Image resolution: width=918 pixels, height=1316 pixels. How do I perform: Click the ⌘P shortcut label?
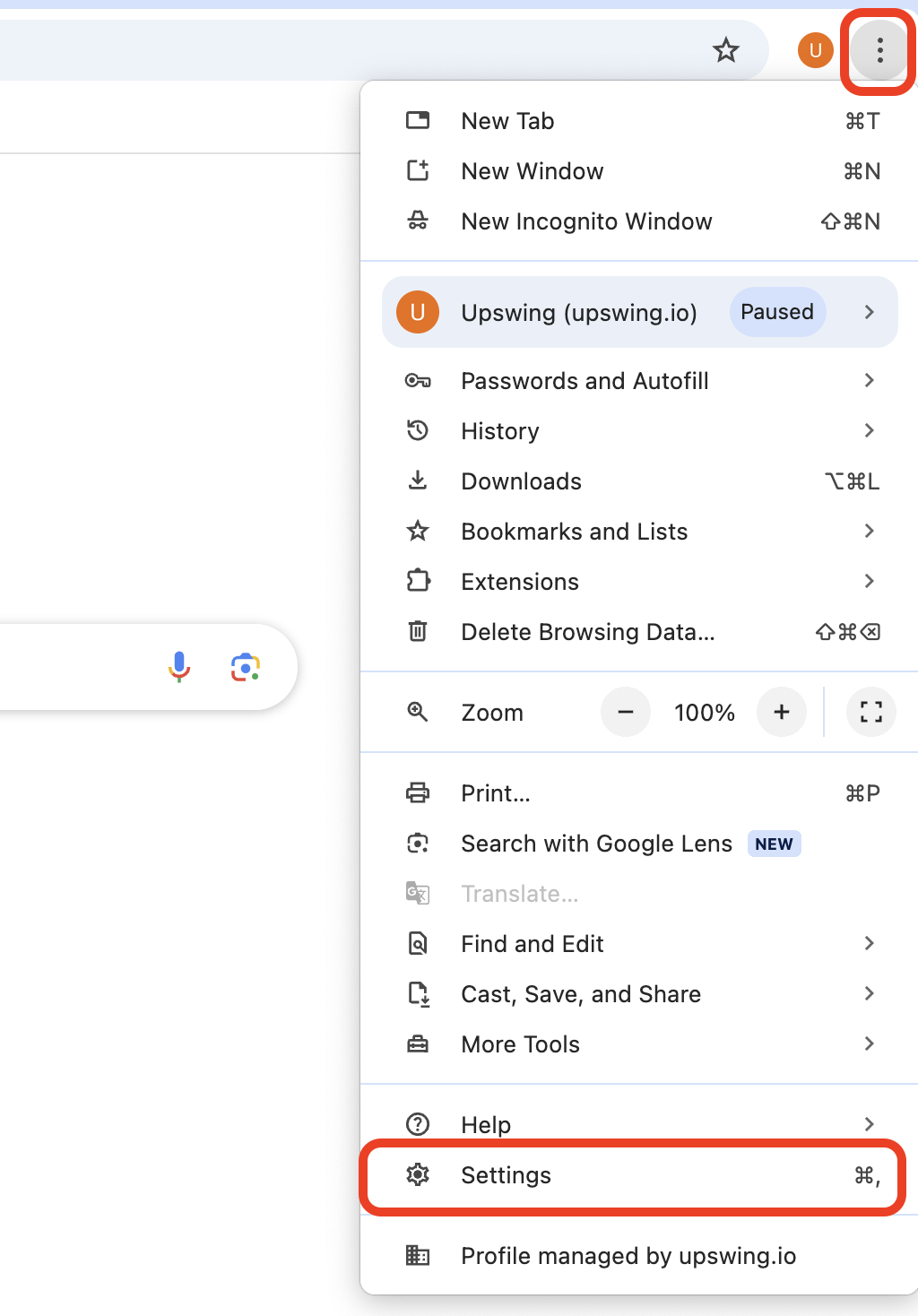click(x=862, y=793)
